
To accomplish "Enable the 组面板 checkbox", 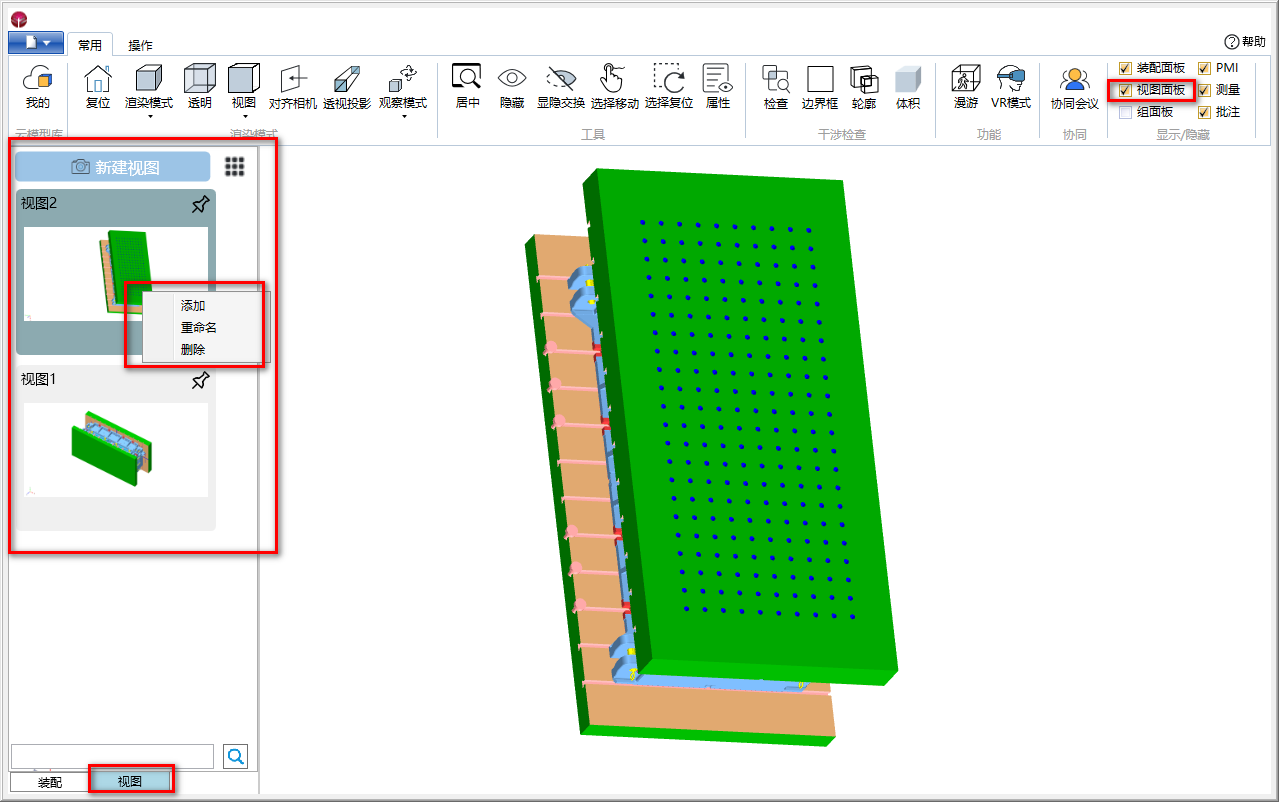I will tap(1126, 112).
